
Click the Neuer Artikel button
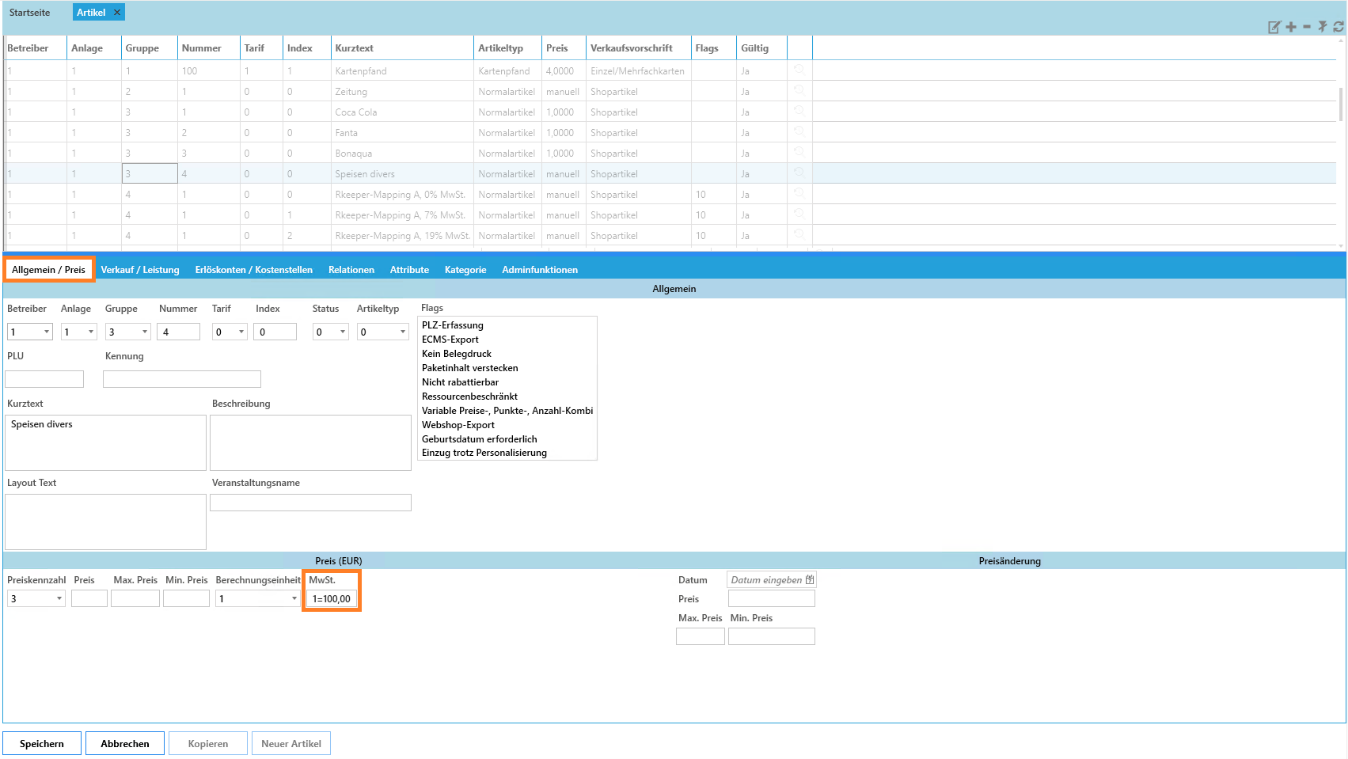pos(291,744)
